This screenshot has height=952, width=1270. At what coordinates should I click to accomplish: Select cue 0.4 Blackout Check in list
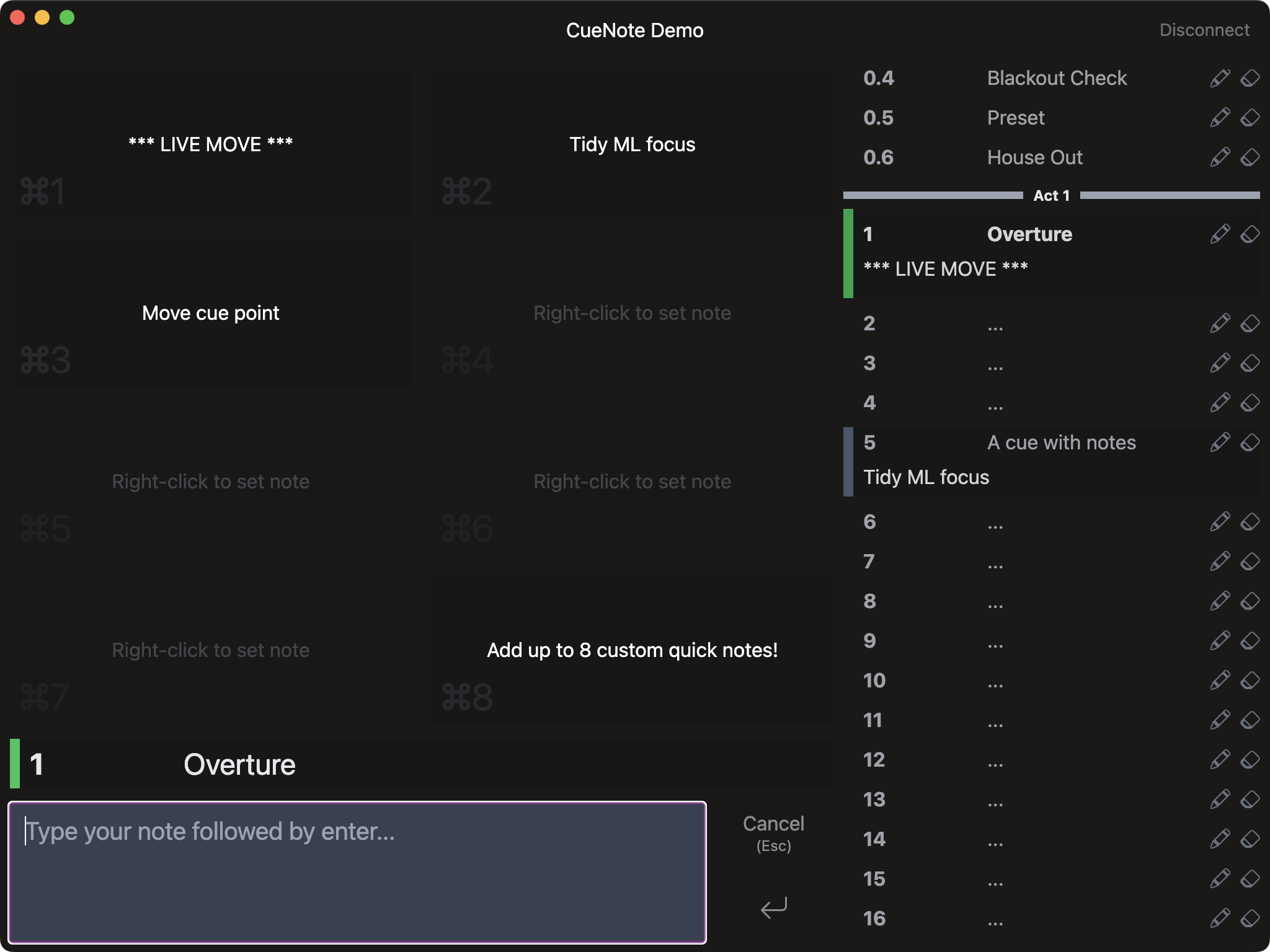(1051, 78)
